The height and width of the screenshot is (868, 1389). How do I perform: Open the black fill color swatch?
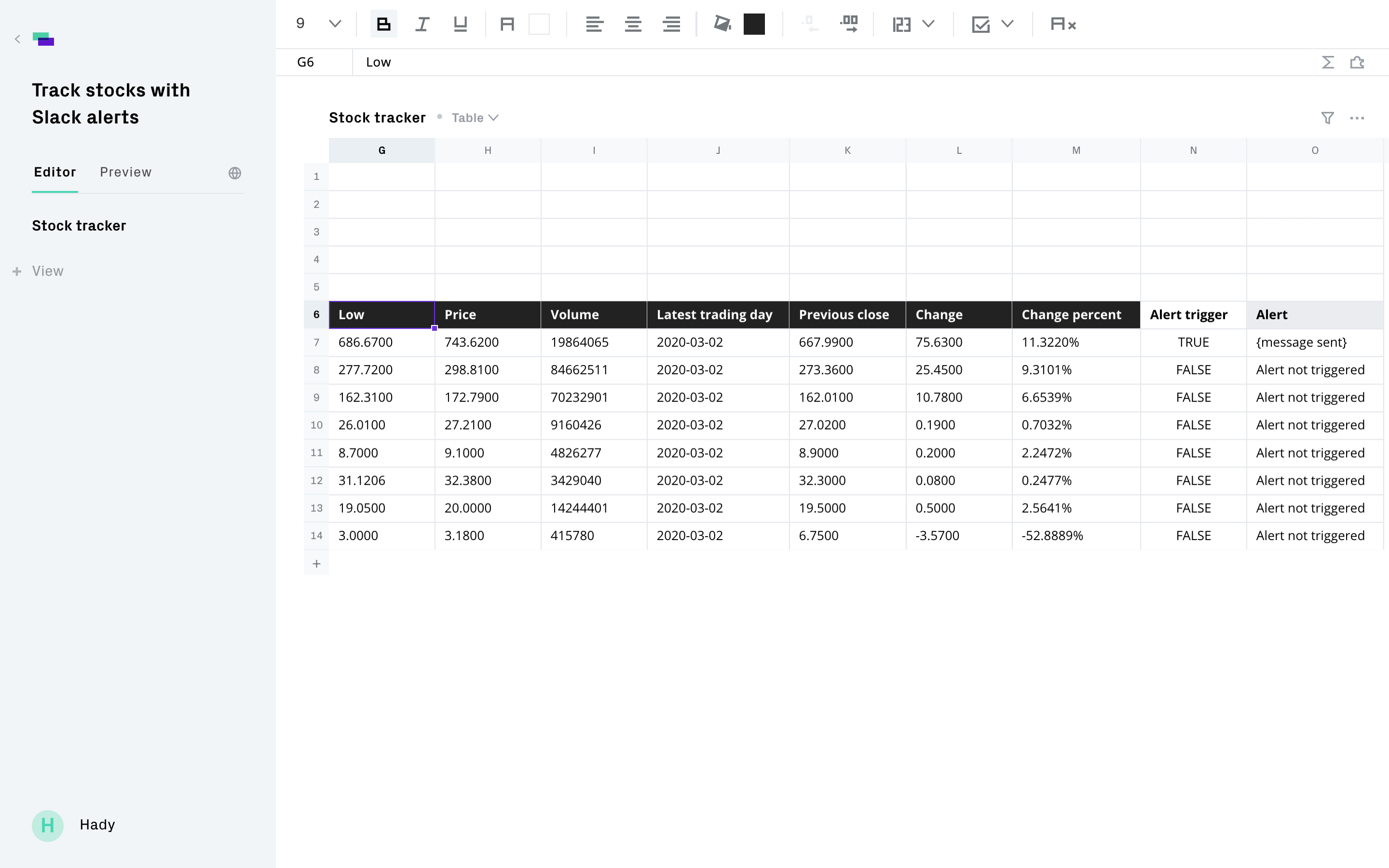pos(754,24)
